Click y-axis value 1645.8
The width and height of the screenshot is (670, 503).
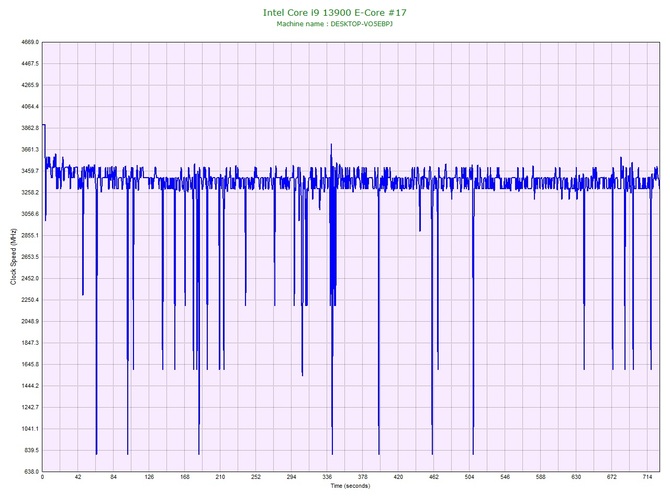(x=30, y=365)
